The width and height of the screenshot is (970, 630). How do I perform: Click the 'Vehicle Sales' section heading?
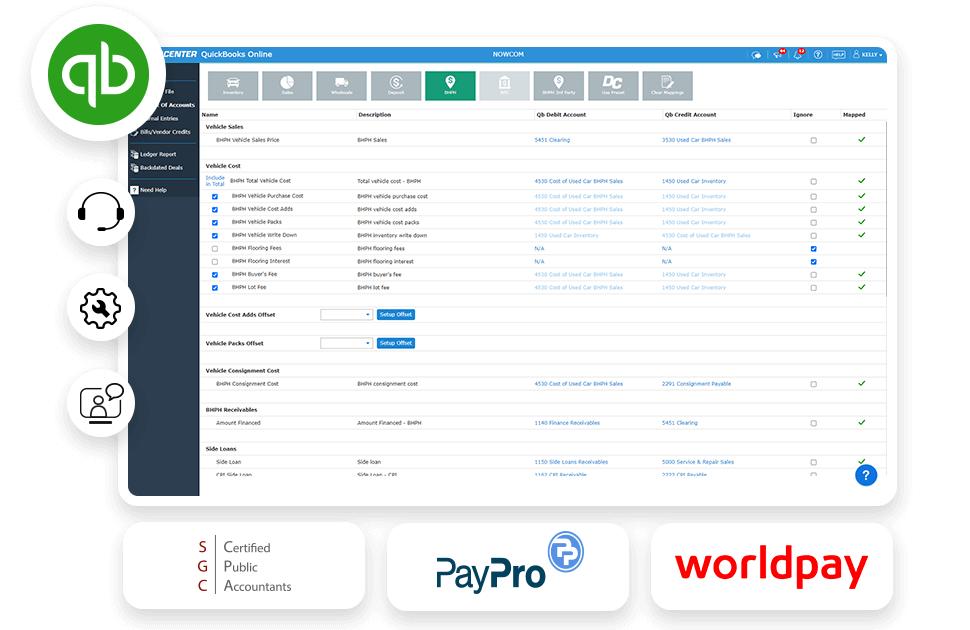[224, 127]
